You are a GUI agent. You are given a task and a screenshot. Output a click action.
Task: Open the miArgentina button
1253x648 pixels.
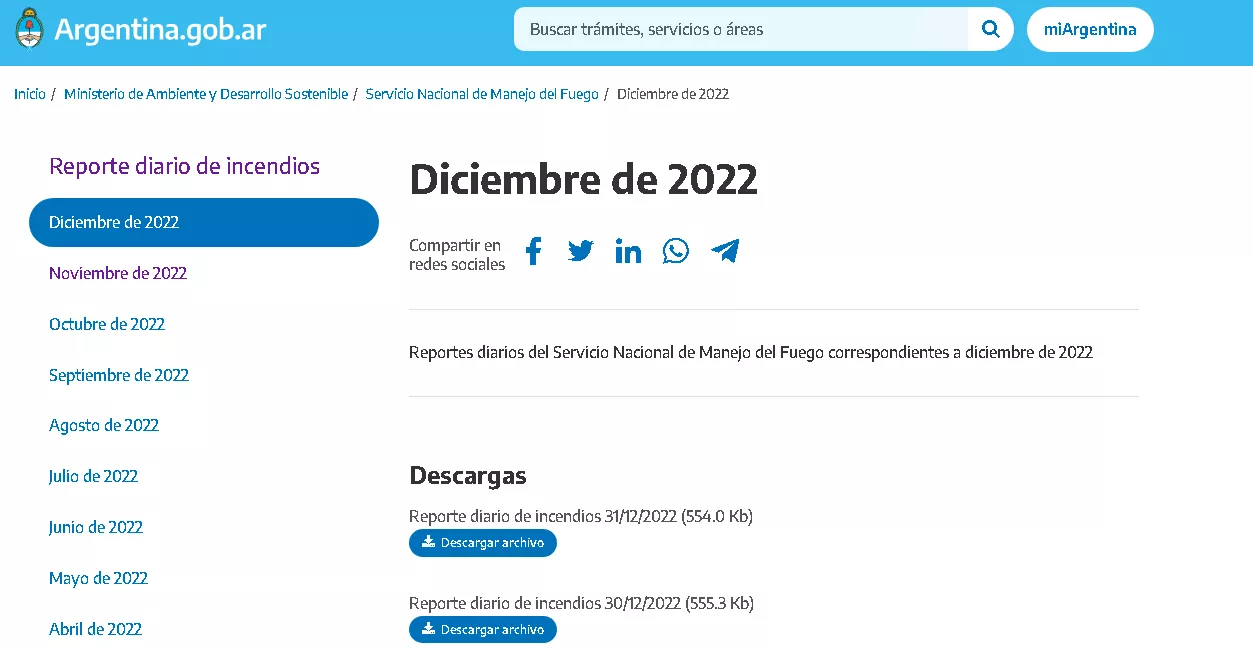pos(1089,30)
